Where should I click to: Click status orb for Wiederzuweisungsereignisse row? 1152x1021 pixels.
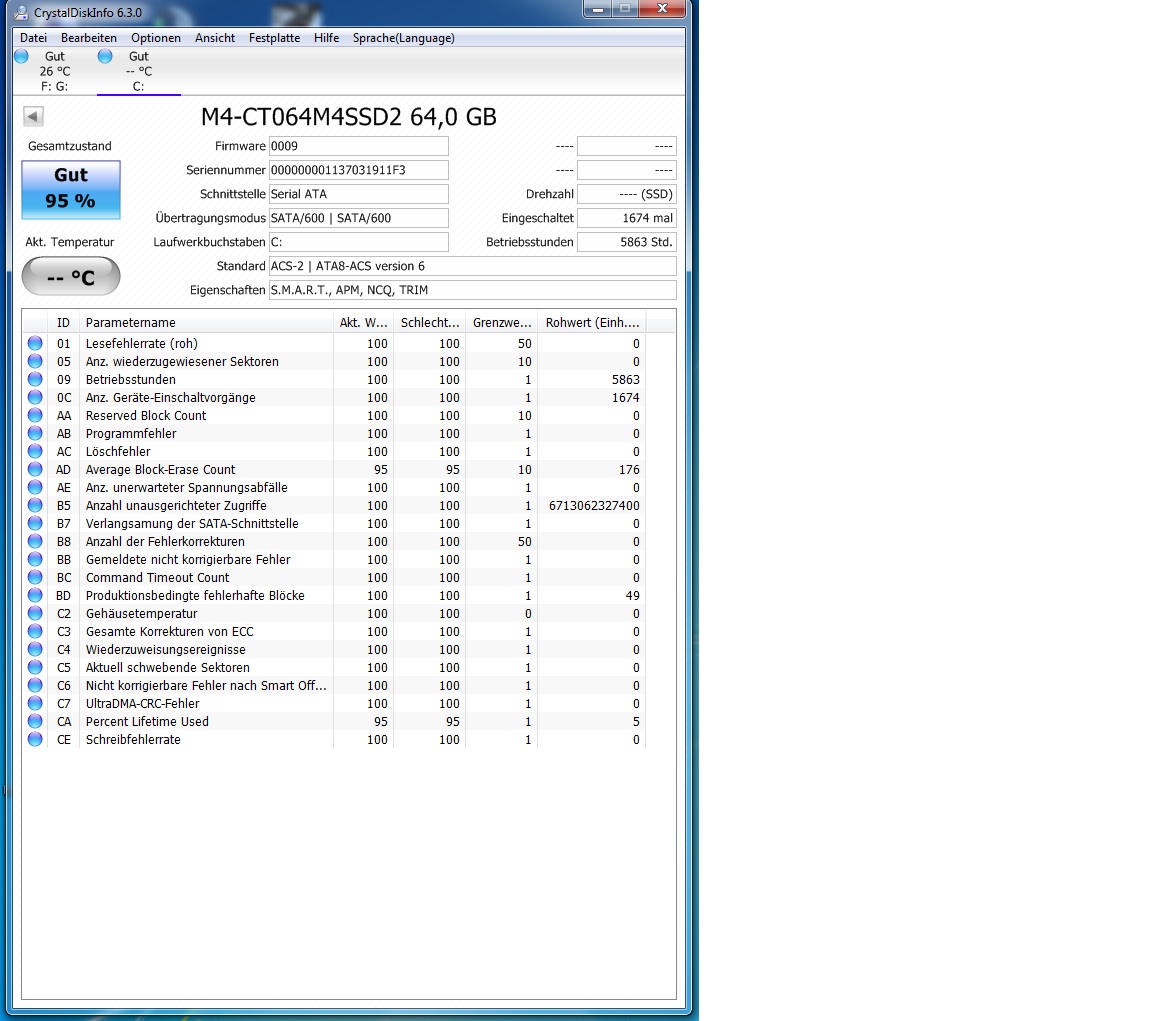pos(35,649)
